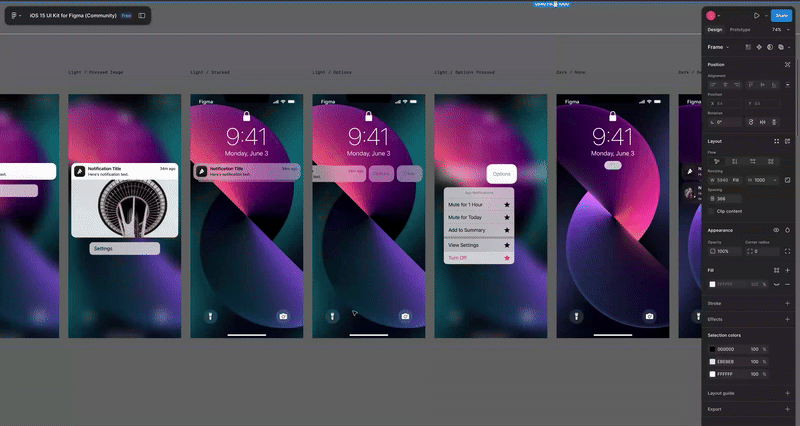Open the 74% zoom dropdown
The width and height of the screenshot is (800, 426).
pos(781,30)
